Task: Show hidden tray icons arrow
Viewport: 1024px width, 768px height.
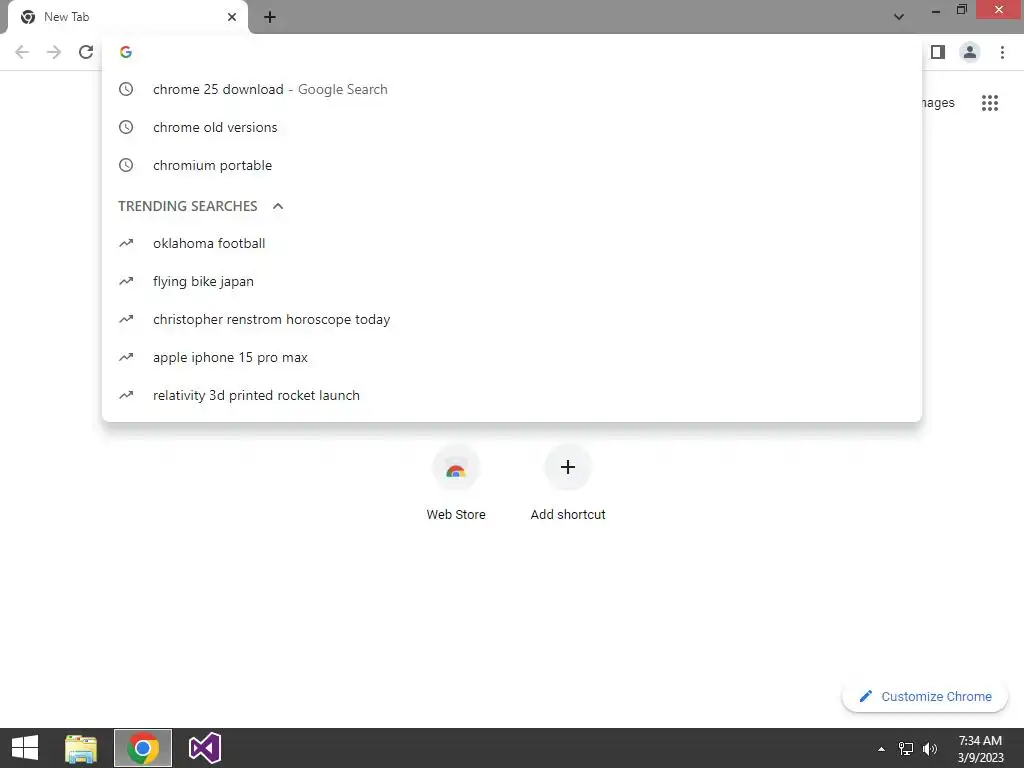Action: (x=881, y=749)
